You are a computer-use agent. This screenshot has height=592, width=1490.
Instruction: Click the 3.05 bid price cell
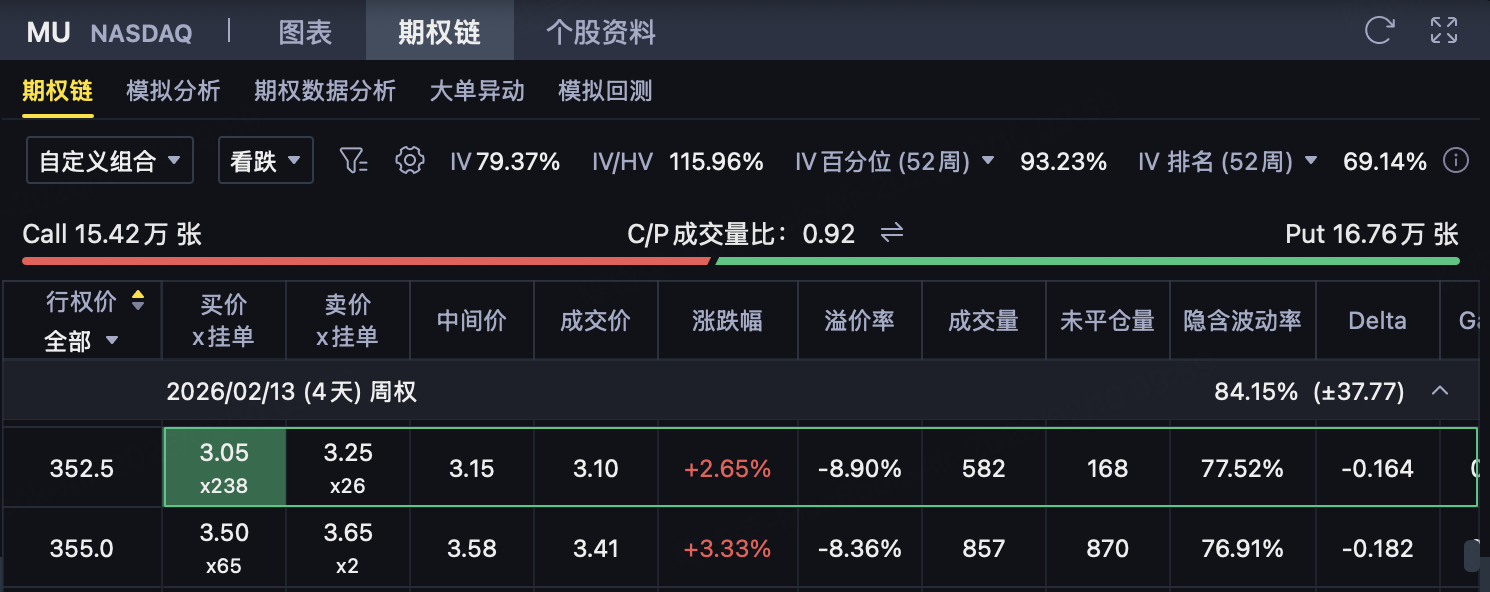224,467
